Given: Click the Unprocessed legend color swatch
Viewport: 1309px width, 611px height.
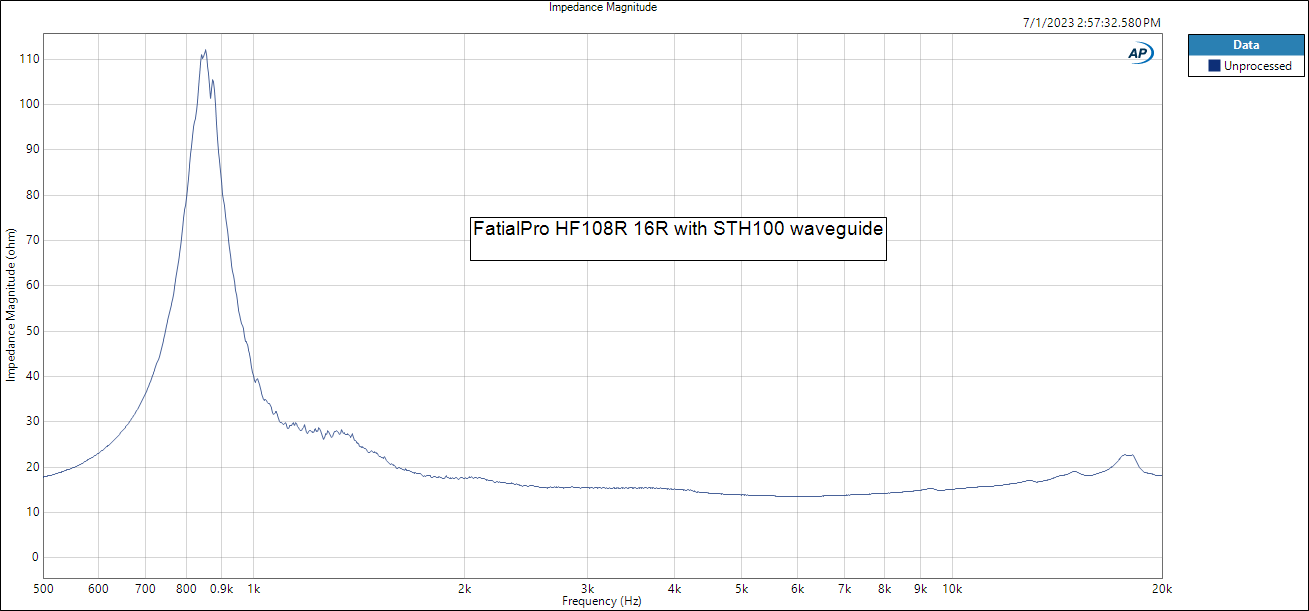Looking at the screenshot, I should pyautogui.click(x=1214, y=66).
